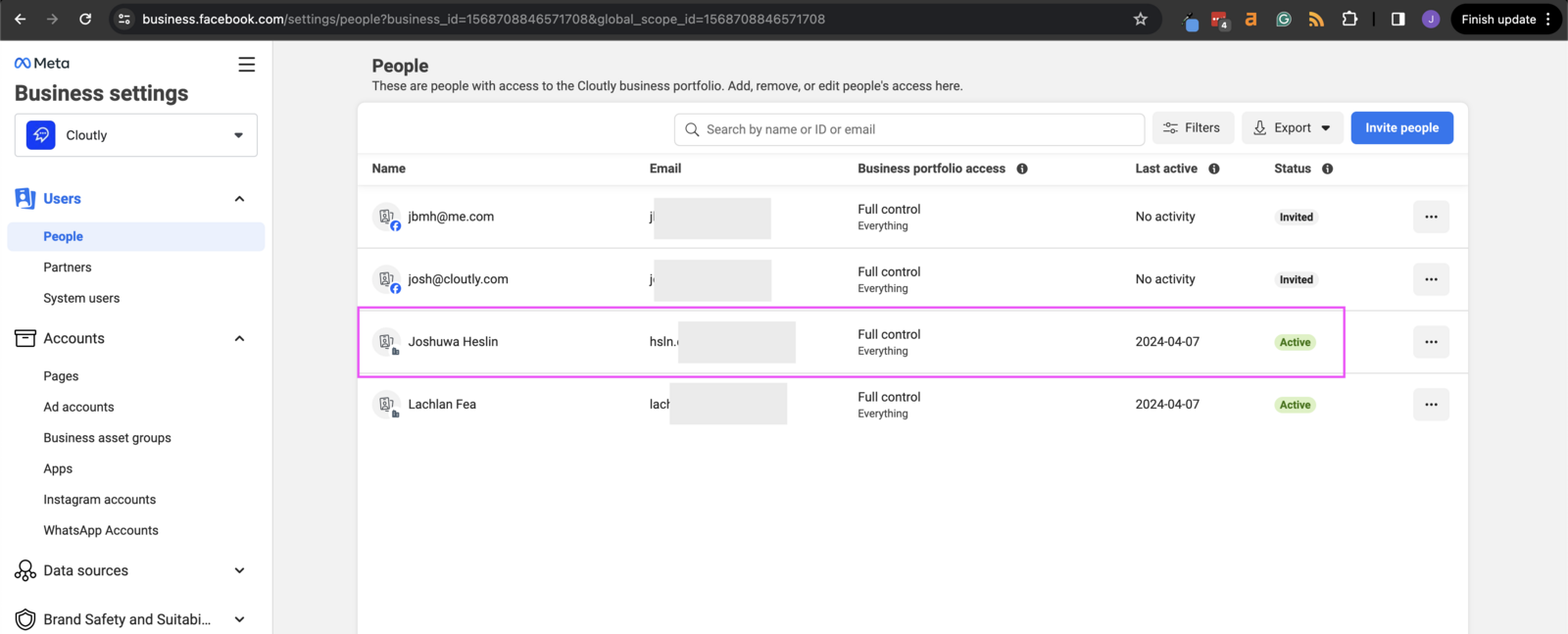Open three-dot menu for Lachlan Fea

(x=1431, y=405)
